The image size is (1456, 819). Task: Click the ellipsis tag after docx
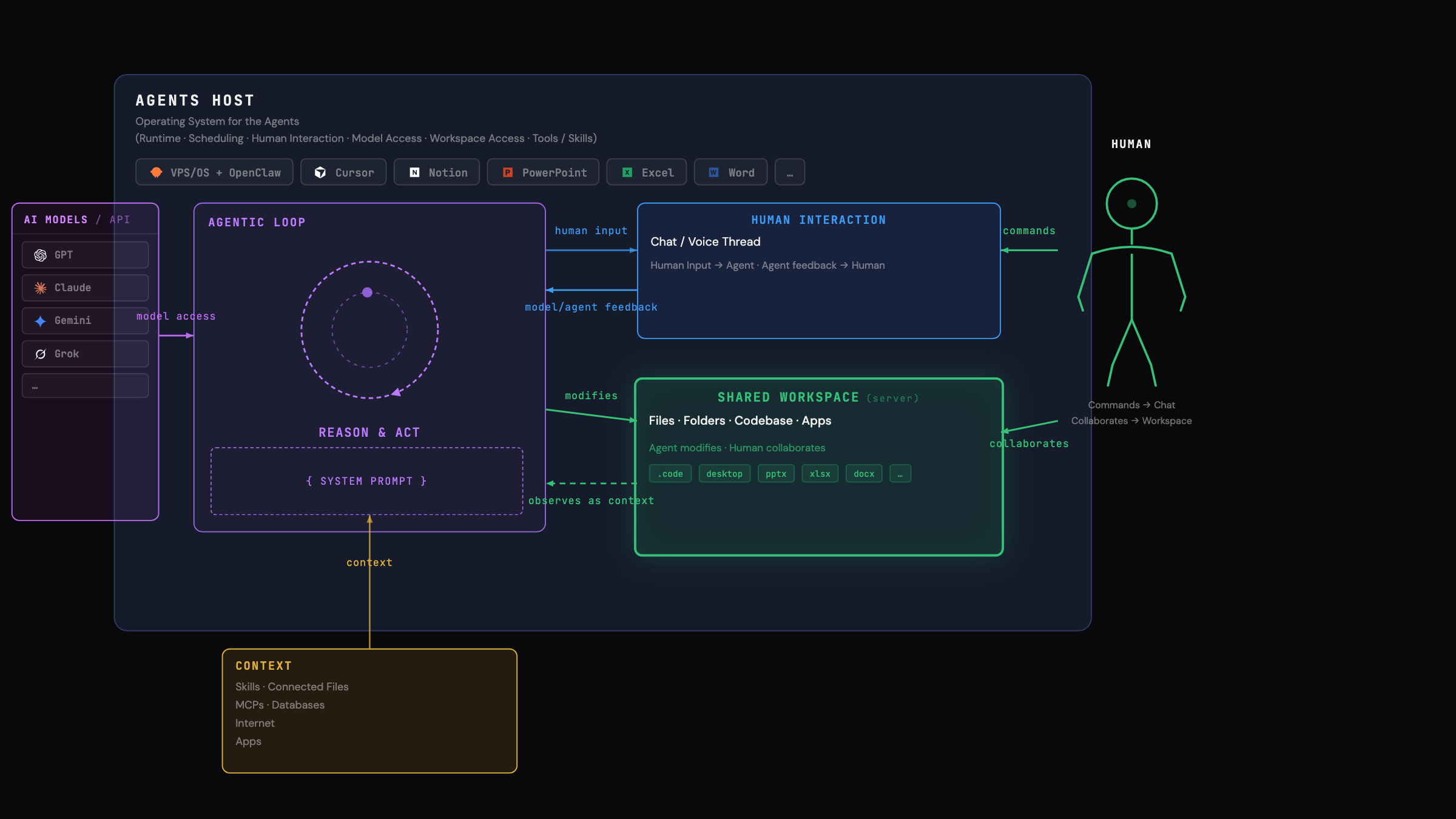(900, 474)
